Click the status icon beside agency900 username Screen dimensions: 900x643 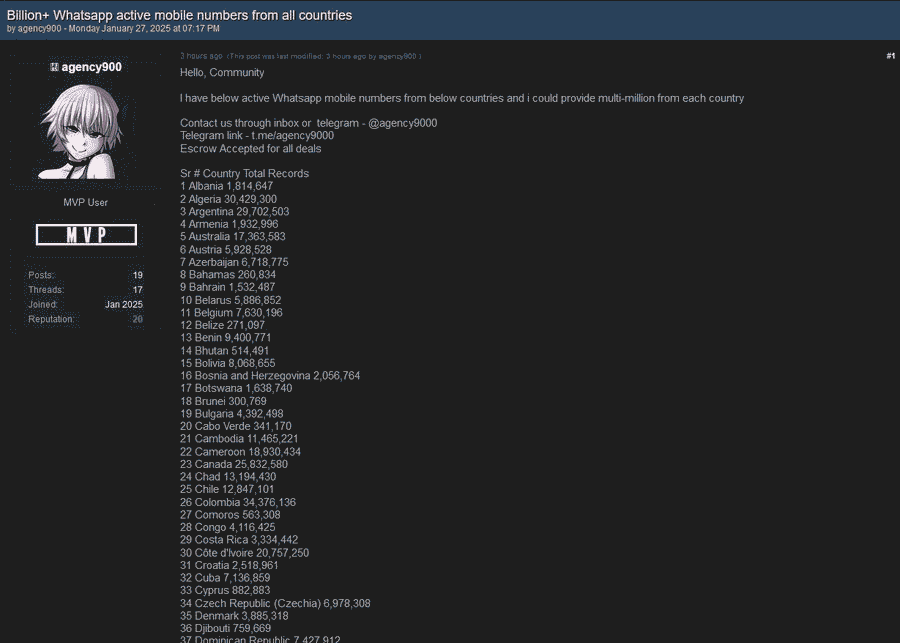(x=54, y=67)
